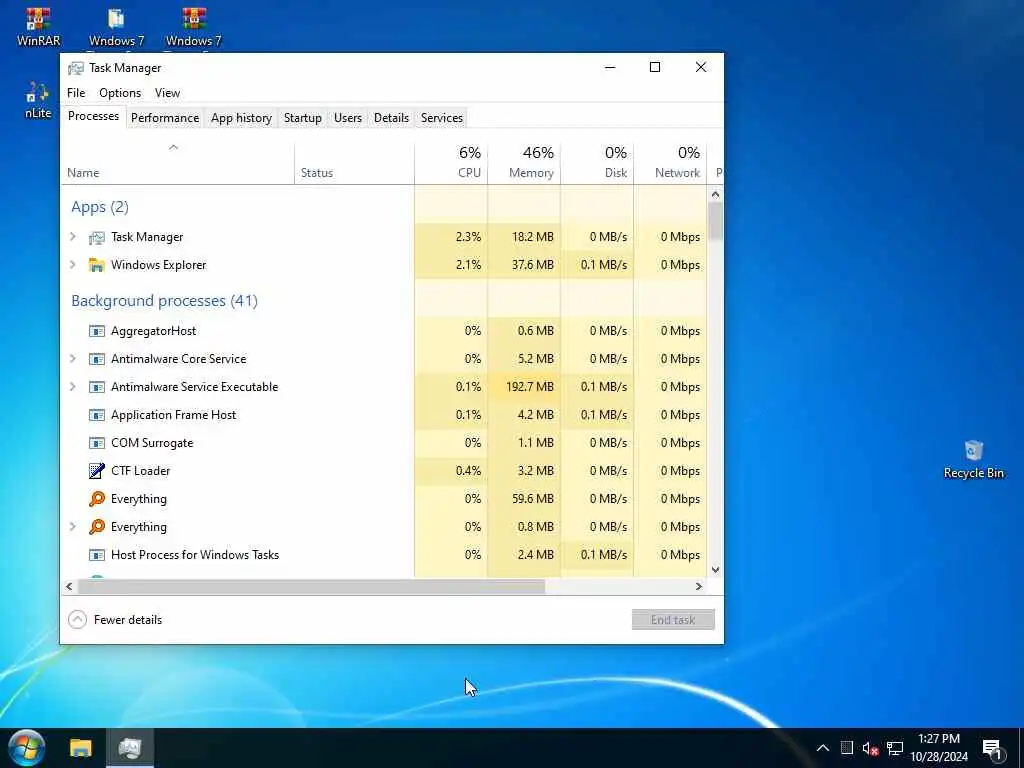Click the Antimalware Service Executable icon
This screenshot has width=1024, height=768.
pos(97,387)
